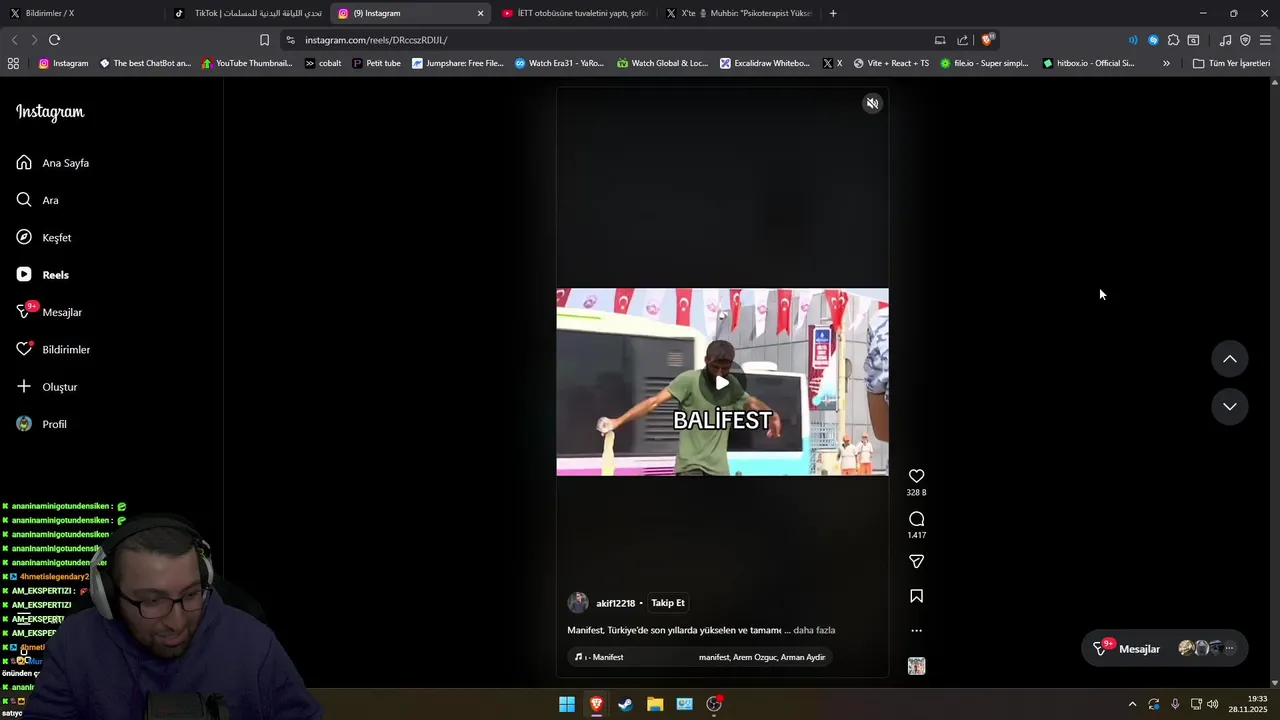Open volume control in system tray

(x=1213, y=704)
